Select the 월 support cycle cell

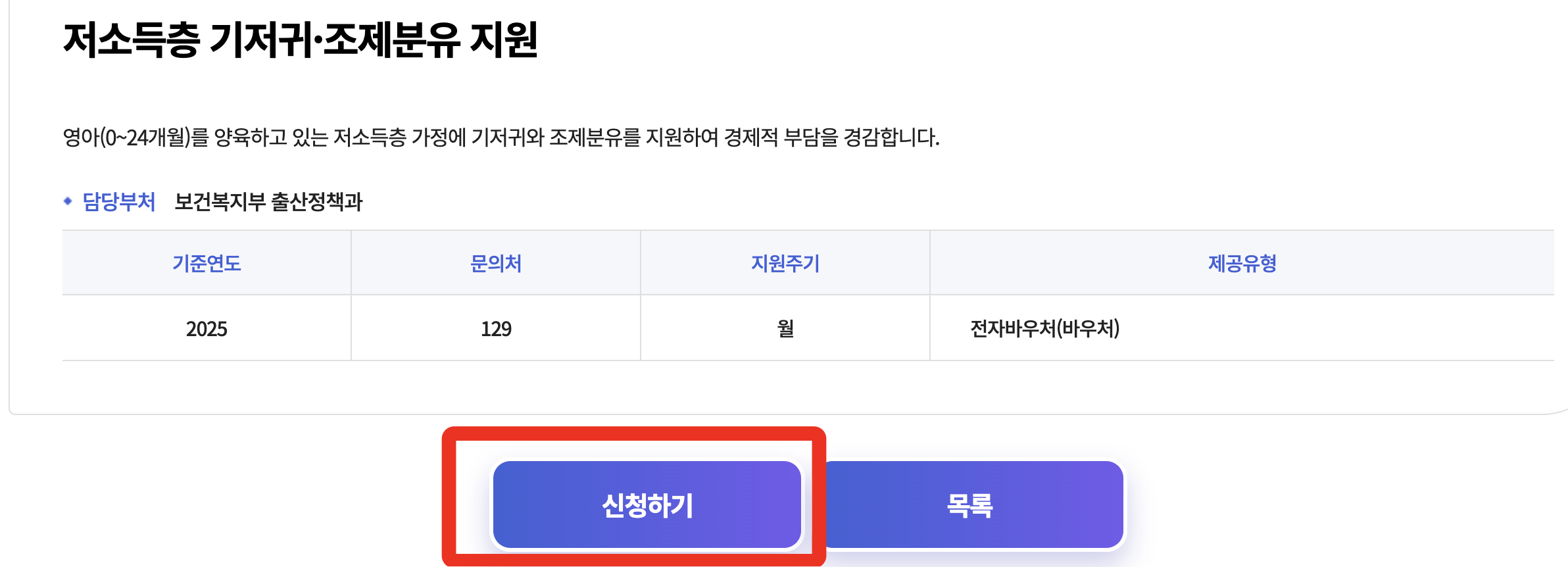coord(786,329)
